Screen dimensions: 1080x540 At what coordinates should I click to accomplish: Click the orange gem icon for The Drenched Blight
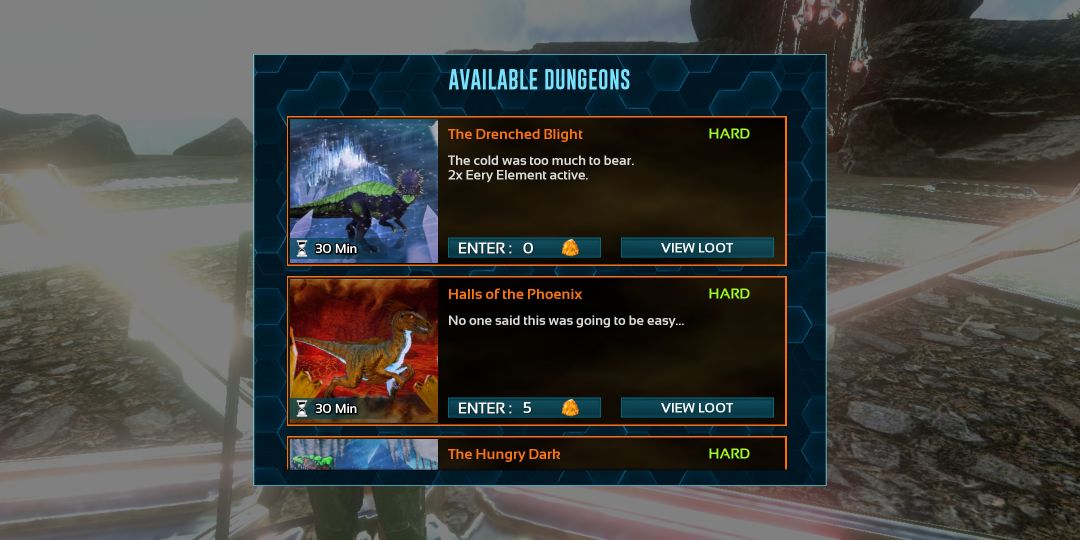[570, 248]
